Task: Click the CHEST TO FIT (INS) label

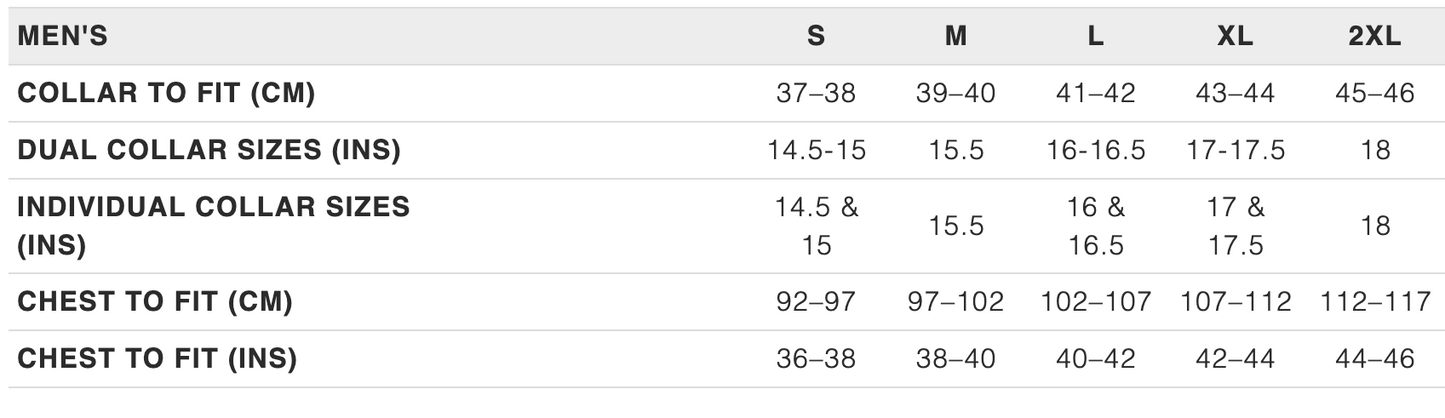Action: (x=157, y=359)
